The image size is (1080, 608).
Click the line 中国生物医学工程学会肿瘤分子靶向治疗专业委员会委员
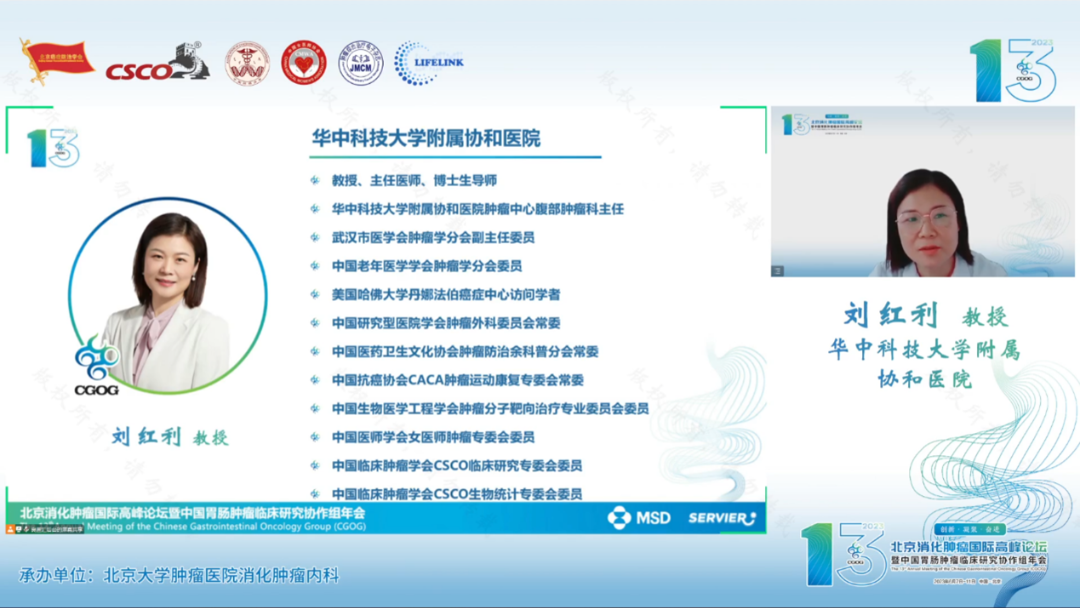[490, 409]
